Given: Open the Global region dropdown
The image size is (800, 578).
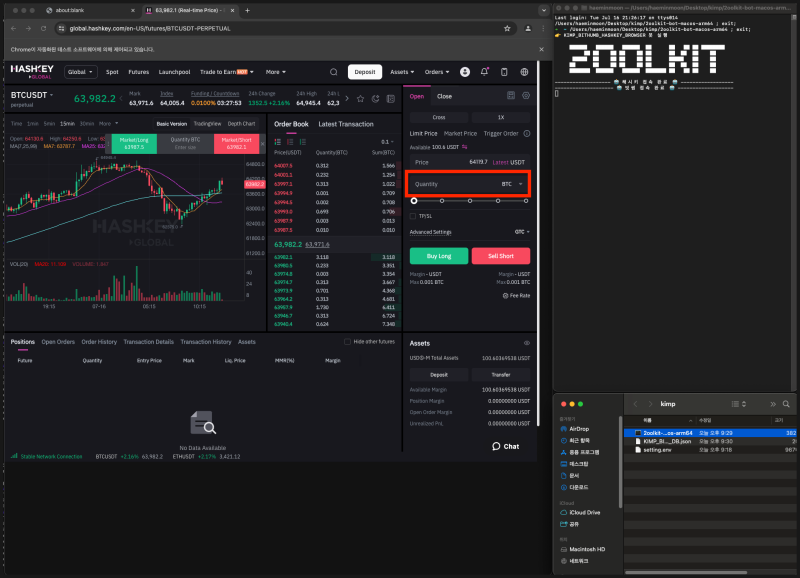Looking at the screenshot, I should point(80,72).
